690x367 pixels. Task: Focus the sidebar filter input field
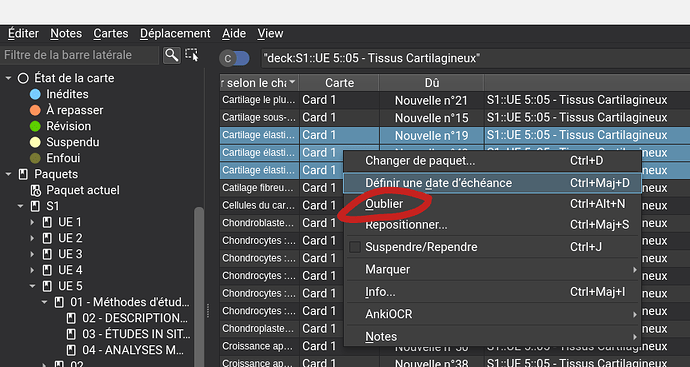point(80,55)
